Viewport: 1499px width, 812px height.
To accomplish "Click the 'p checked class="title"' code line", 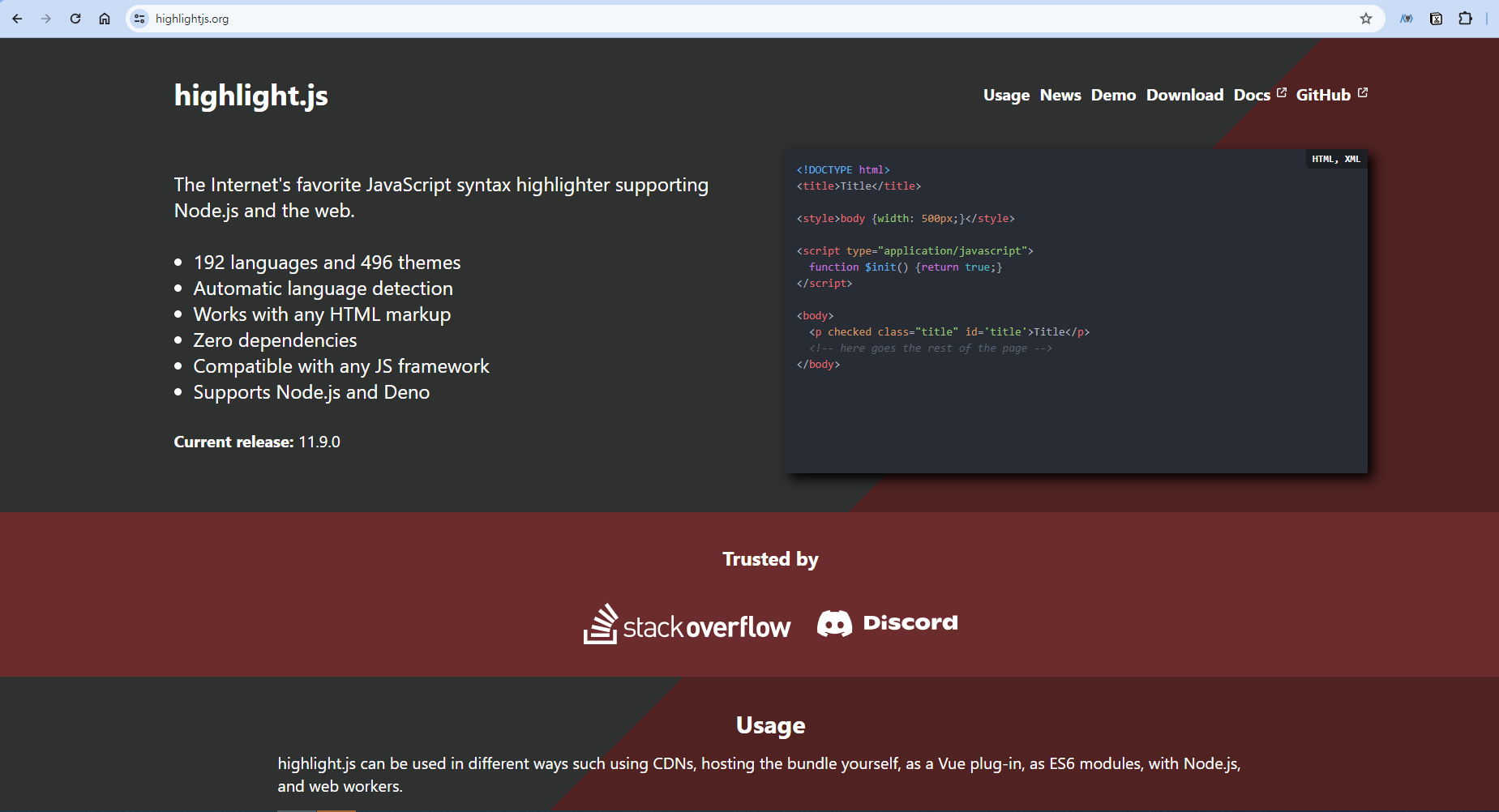I will click(x=949, y=331).
